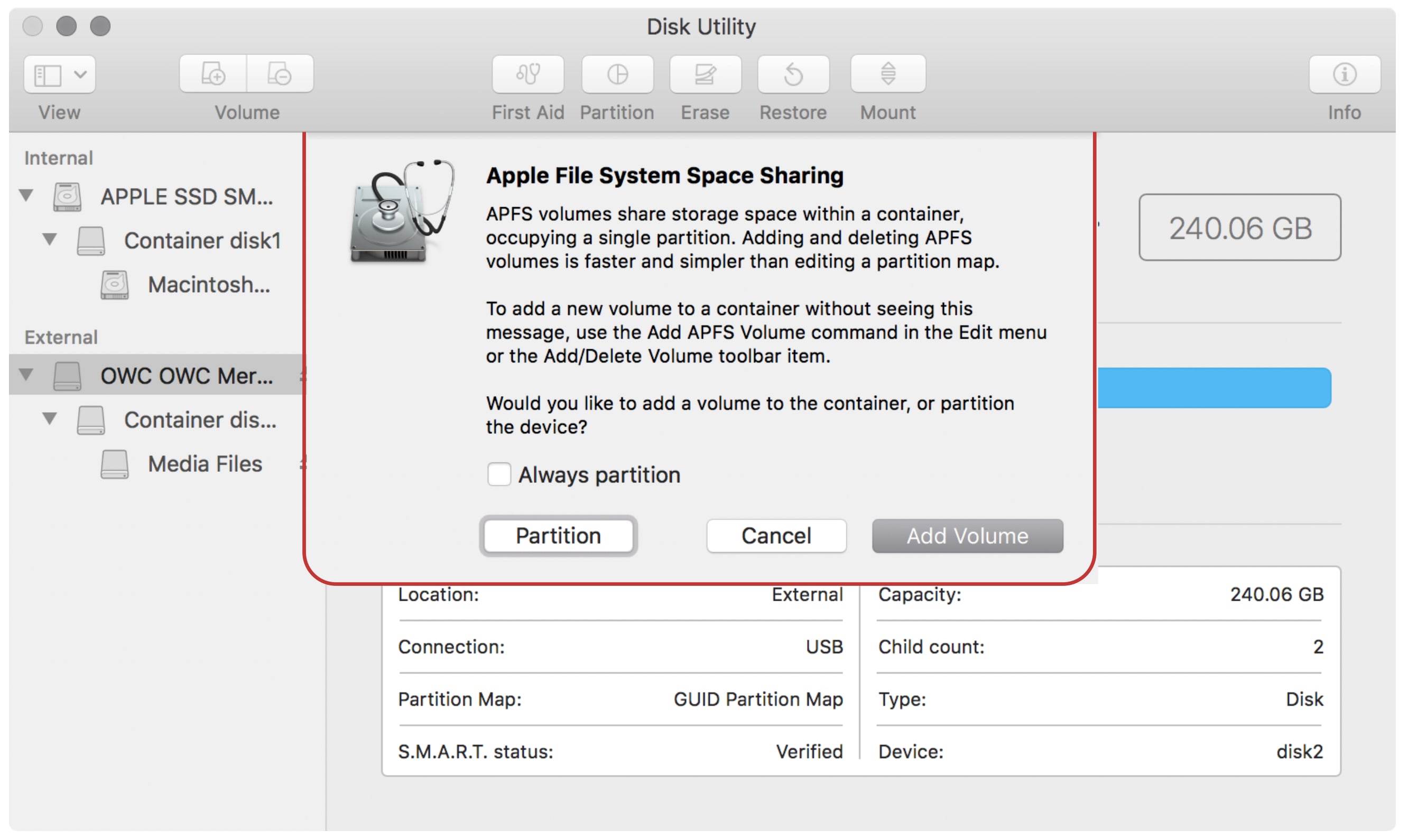Image resolution: width=1408 pixels, height=840 pixels.
Task: Enable the Always partition checkbox
Action: 499,474
